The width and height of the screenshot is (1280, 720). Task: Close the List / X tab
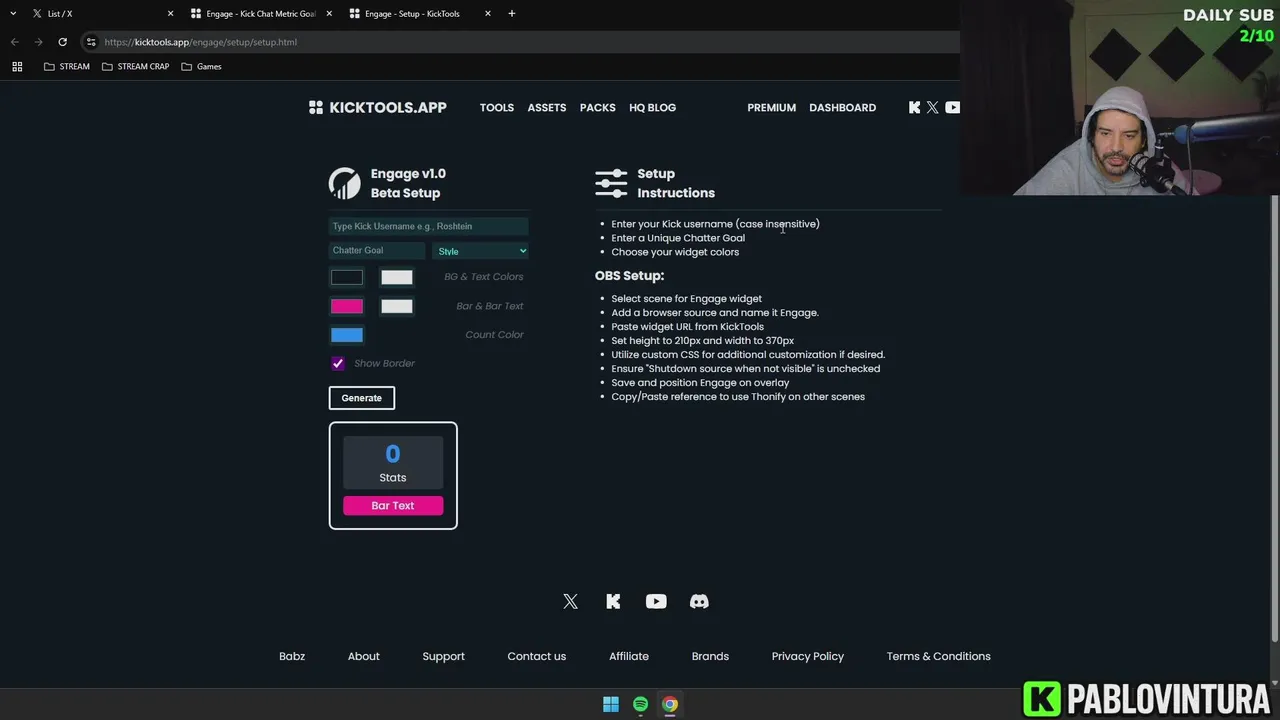click(170, 14)
